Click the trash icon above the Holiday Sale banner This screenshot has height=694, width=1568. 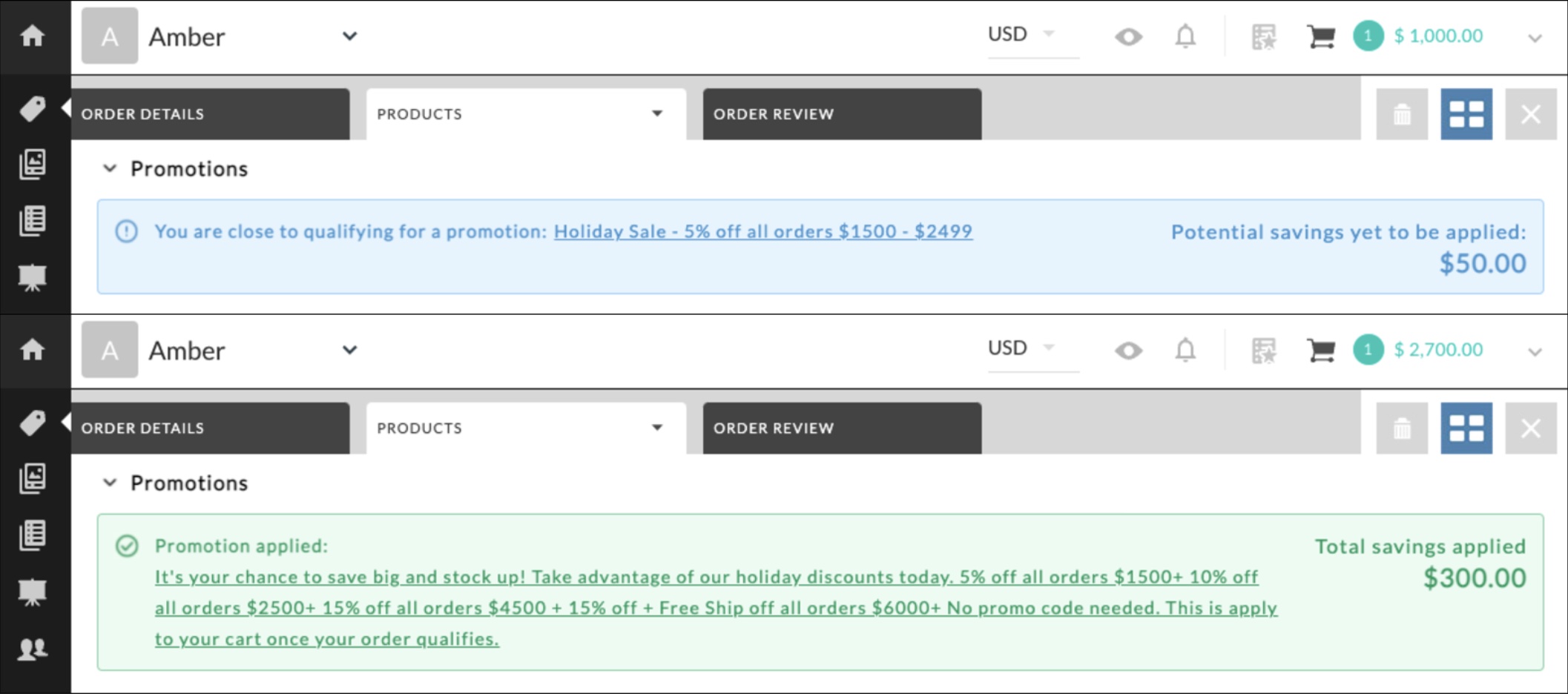pos(1401,114)
